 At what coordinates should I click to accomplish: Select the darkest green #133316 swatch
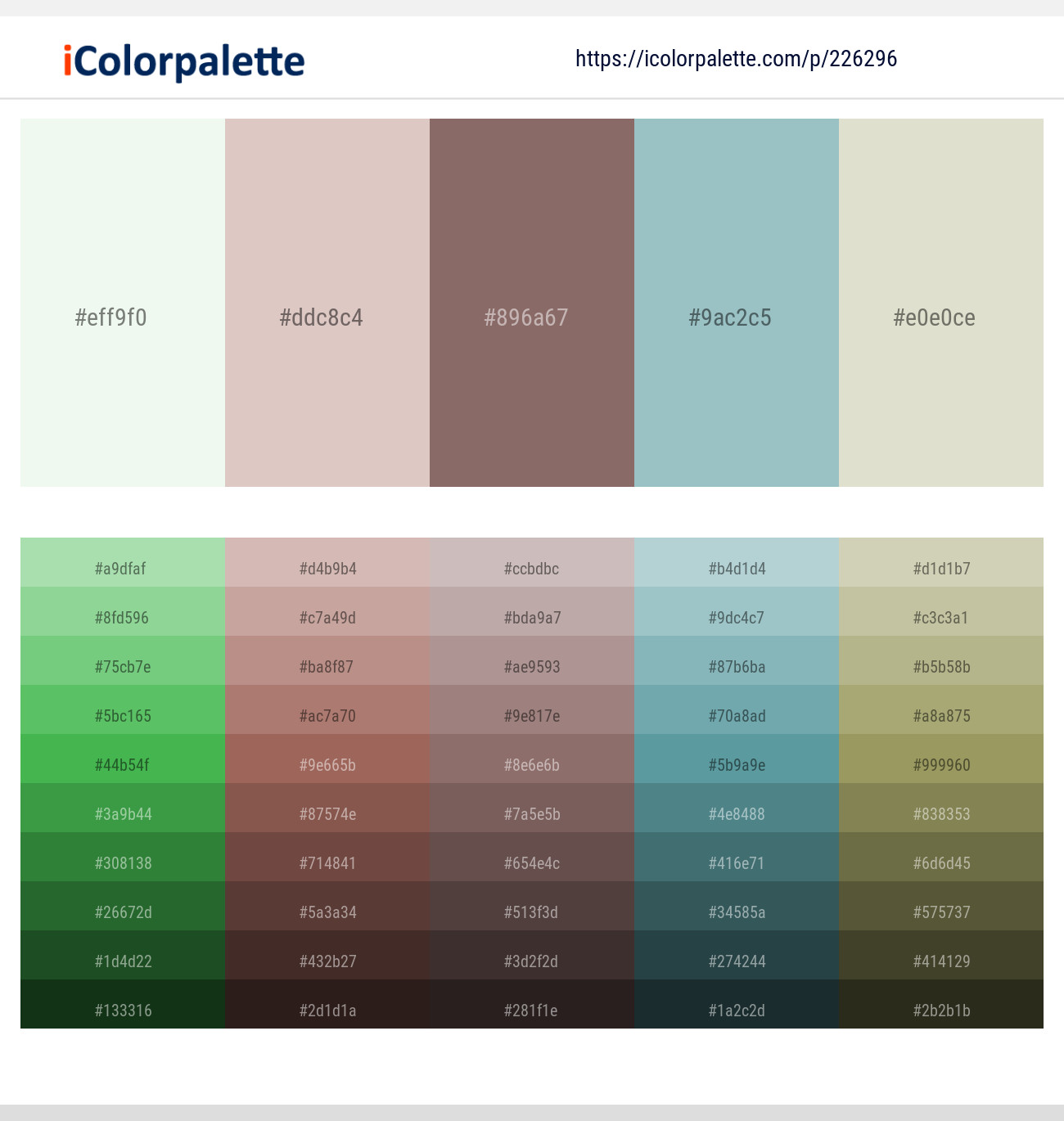click(x=121, y=1010)
